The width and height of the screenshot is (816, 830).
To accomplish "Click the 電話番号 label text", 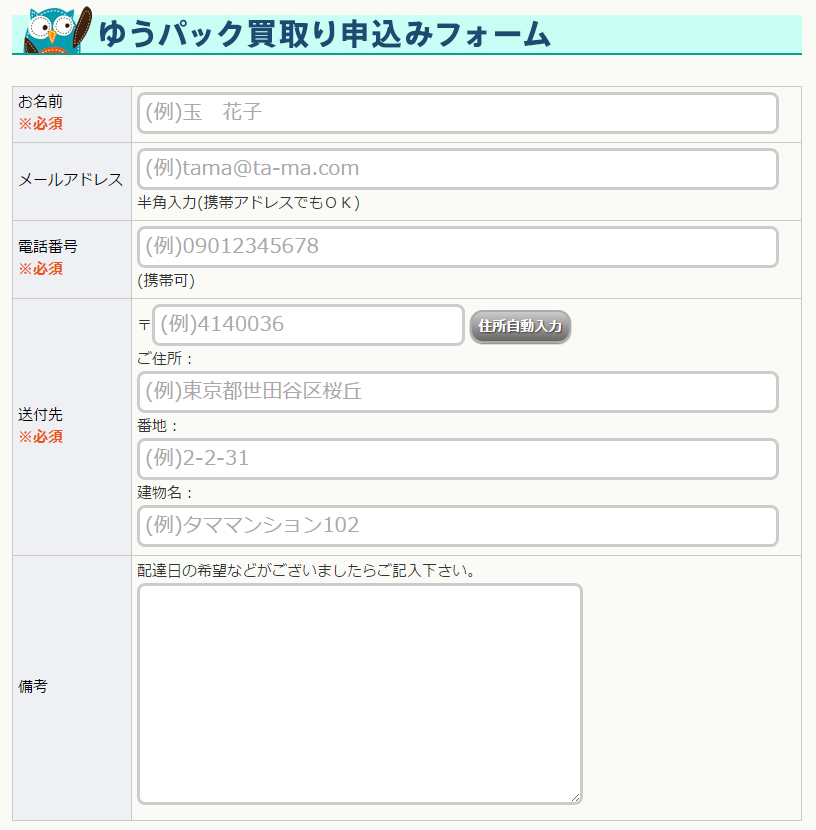I will click(x=48, y=246).
